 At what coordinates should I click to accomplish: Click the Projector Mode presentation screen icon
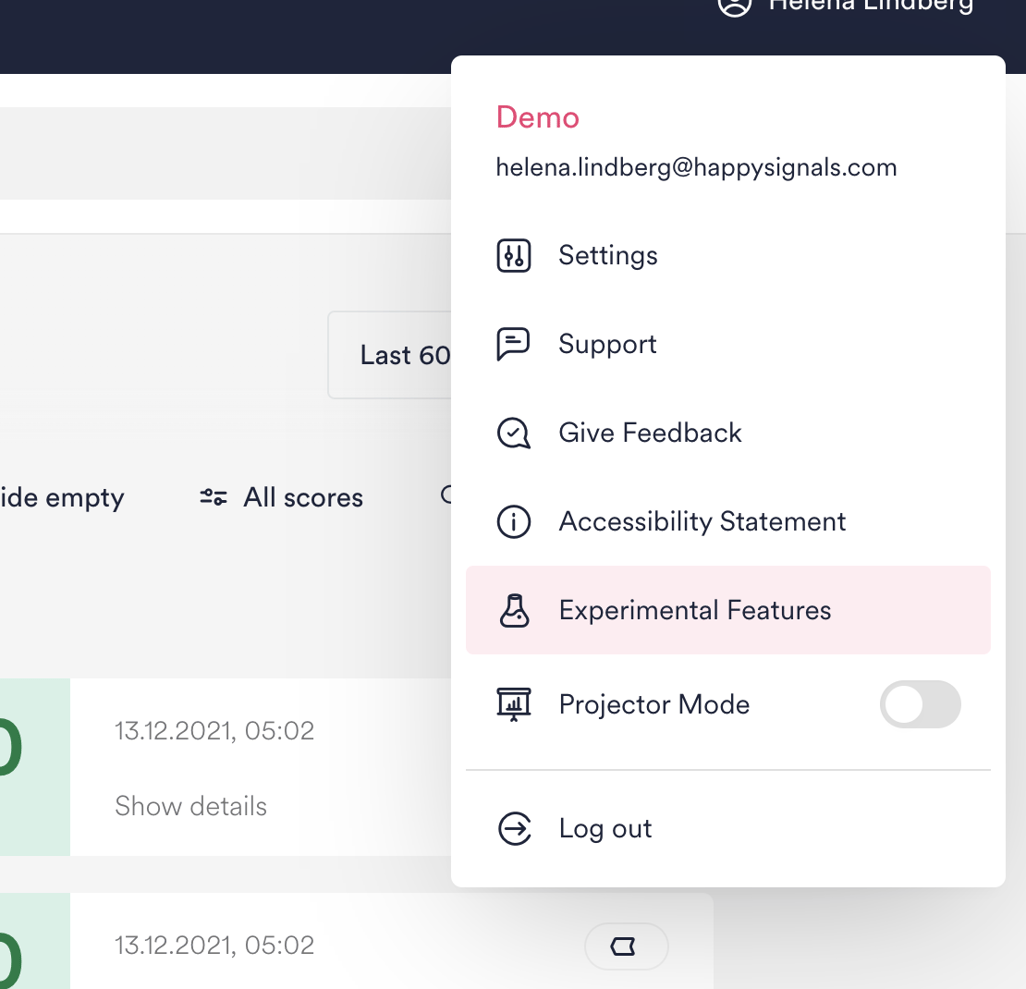pyautogui.click(x=514, y=705)
